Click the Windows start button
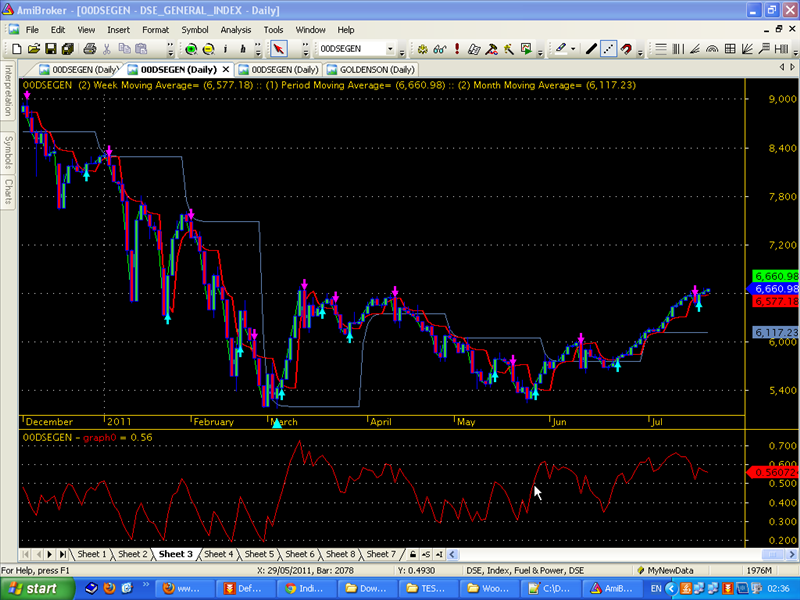 tap(36, 589)
